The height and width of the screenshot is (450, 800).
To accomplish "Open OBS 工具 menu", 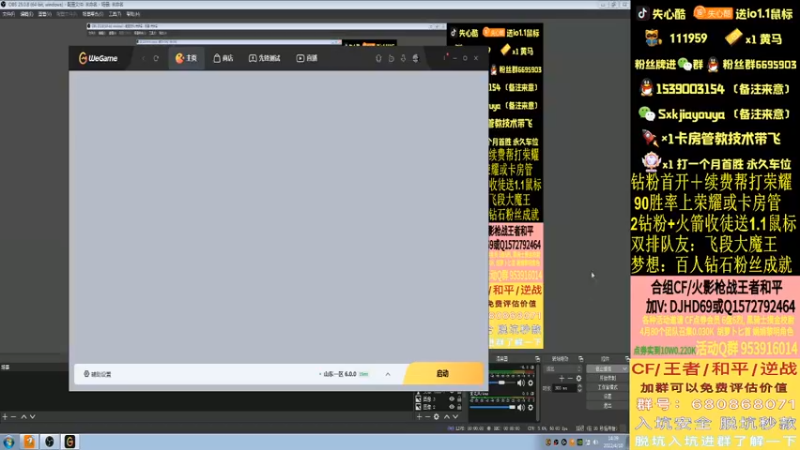I will tap(115, 14).
